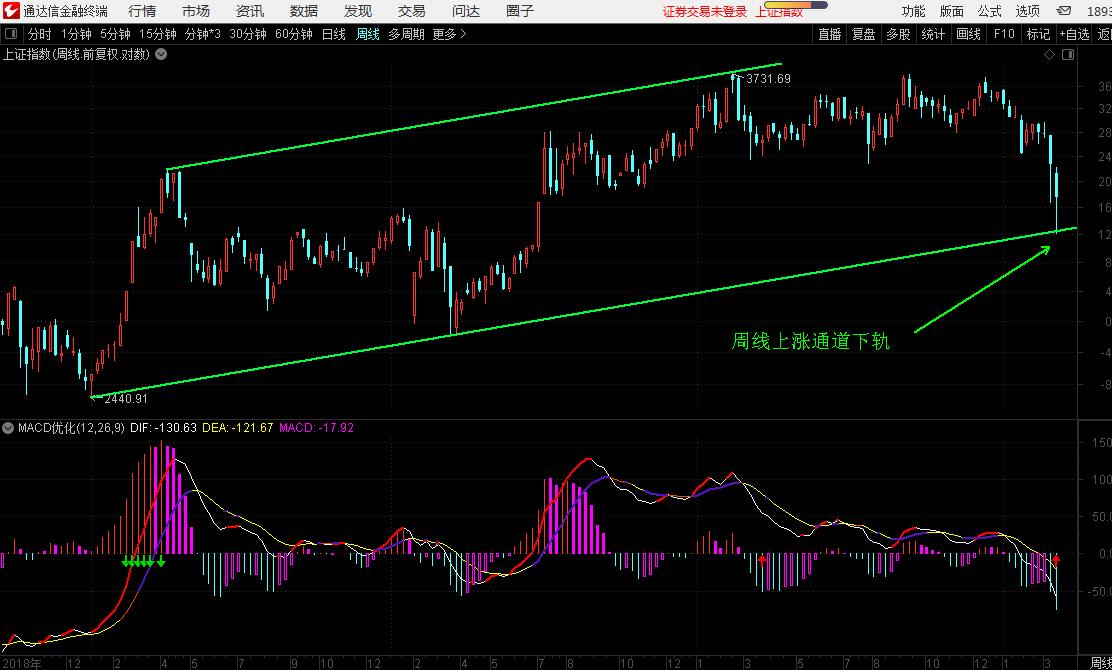
Task: Toggle the left sidebar panel icon
Action: click(11, 34)
